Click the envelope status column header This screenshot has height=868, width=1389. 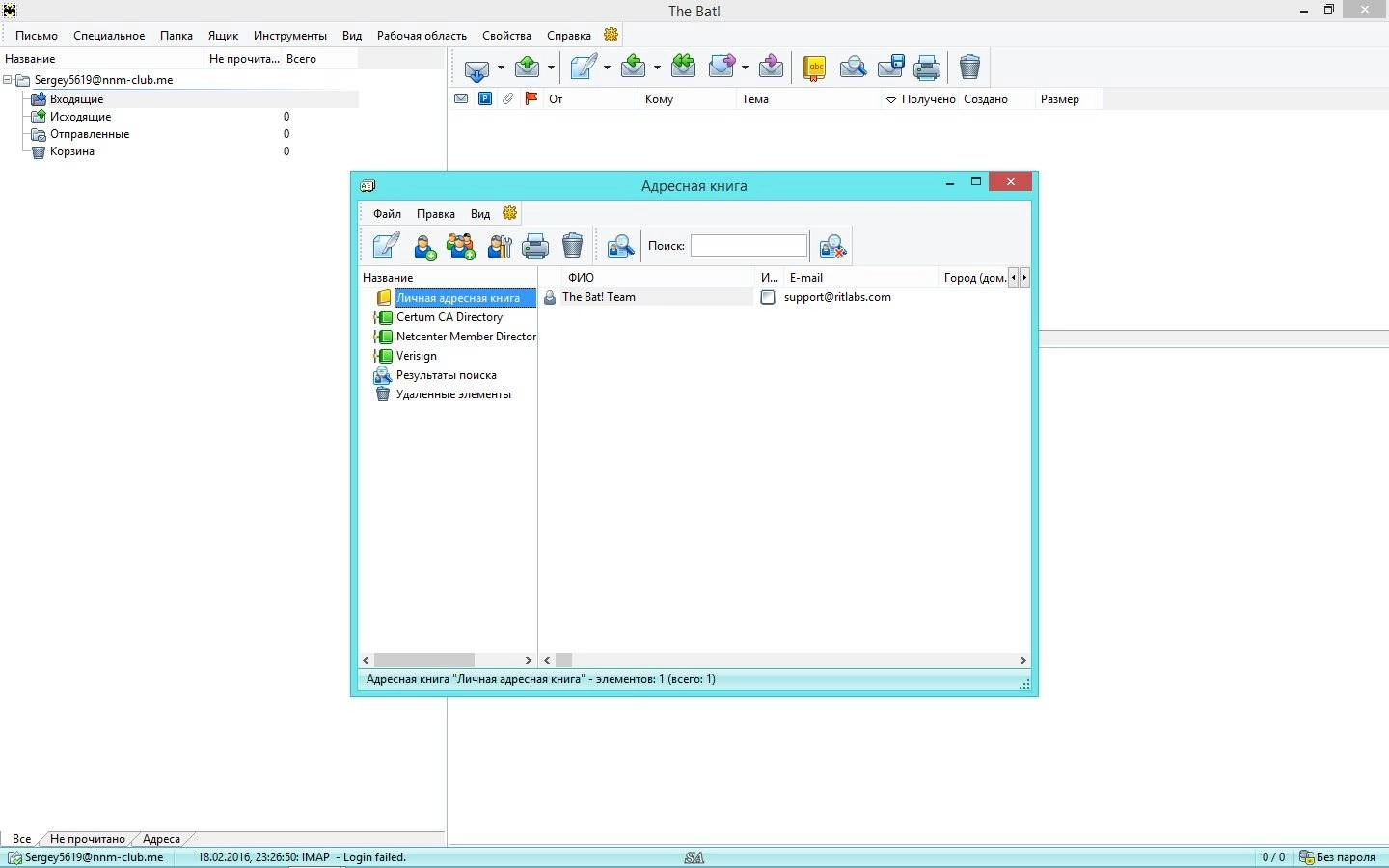coord(461,98)
